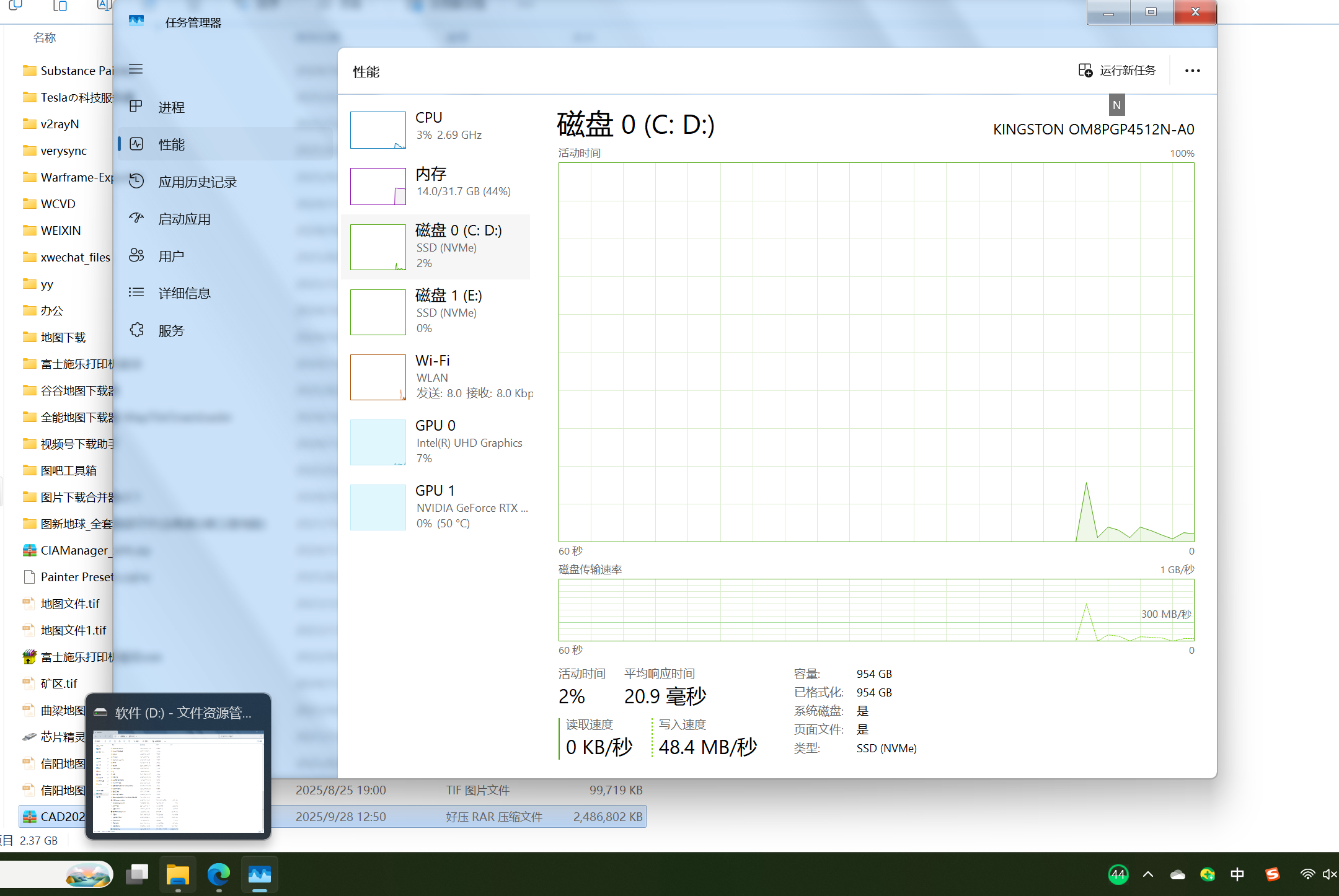The image size is (1339, 896).
Task: Click the 用户 people icon
Action: (136, 255)
